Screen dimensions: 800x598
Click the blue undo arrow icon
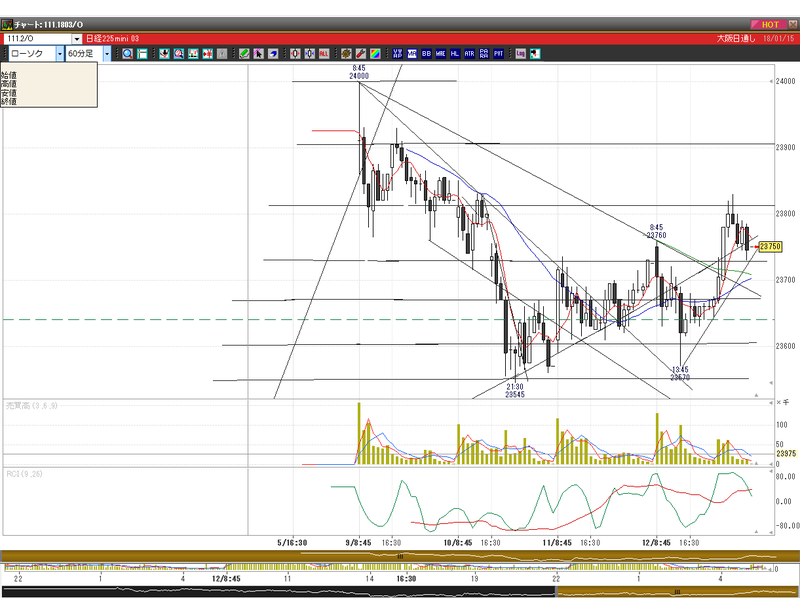point(273,54)
